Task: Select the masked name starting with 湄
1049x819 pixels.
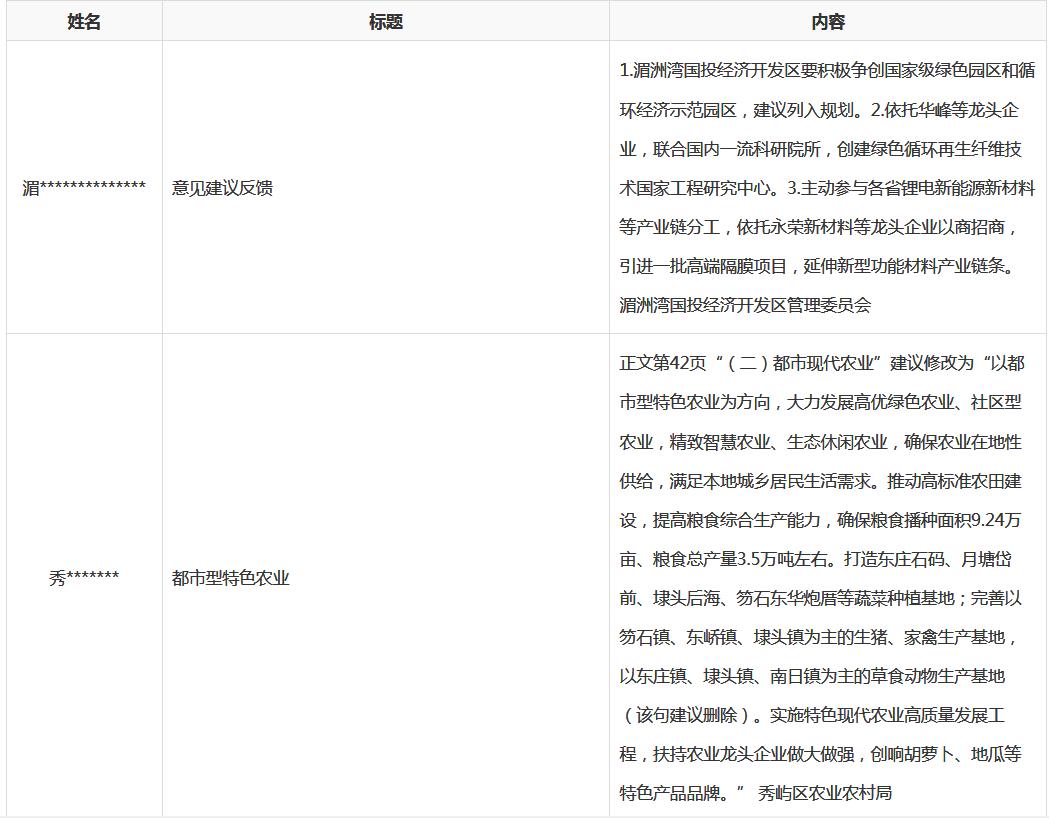Action: (84, 188)
